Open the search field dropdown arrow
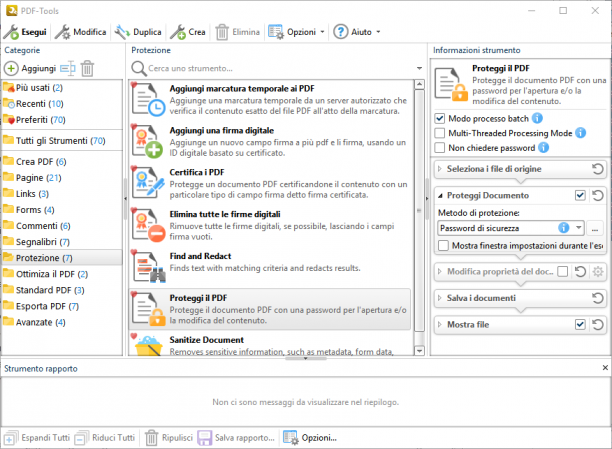612x449 pixels. tap(419, 68)
